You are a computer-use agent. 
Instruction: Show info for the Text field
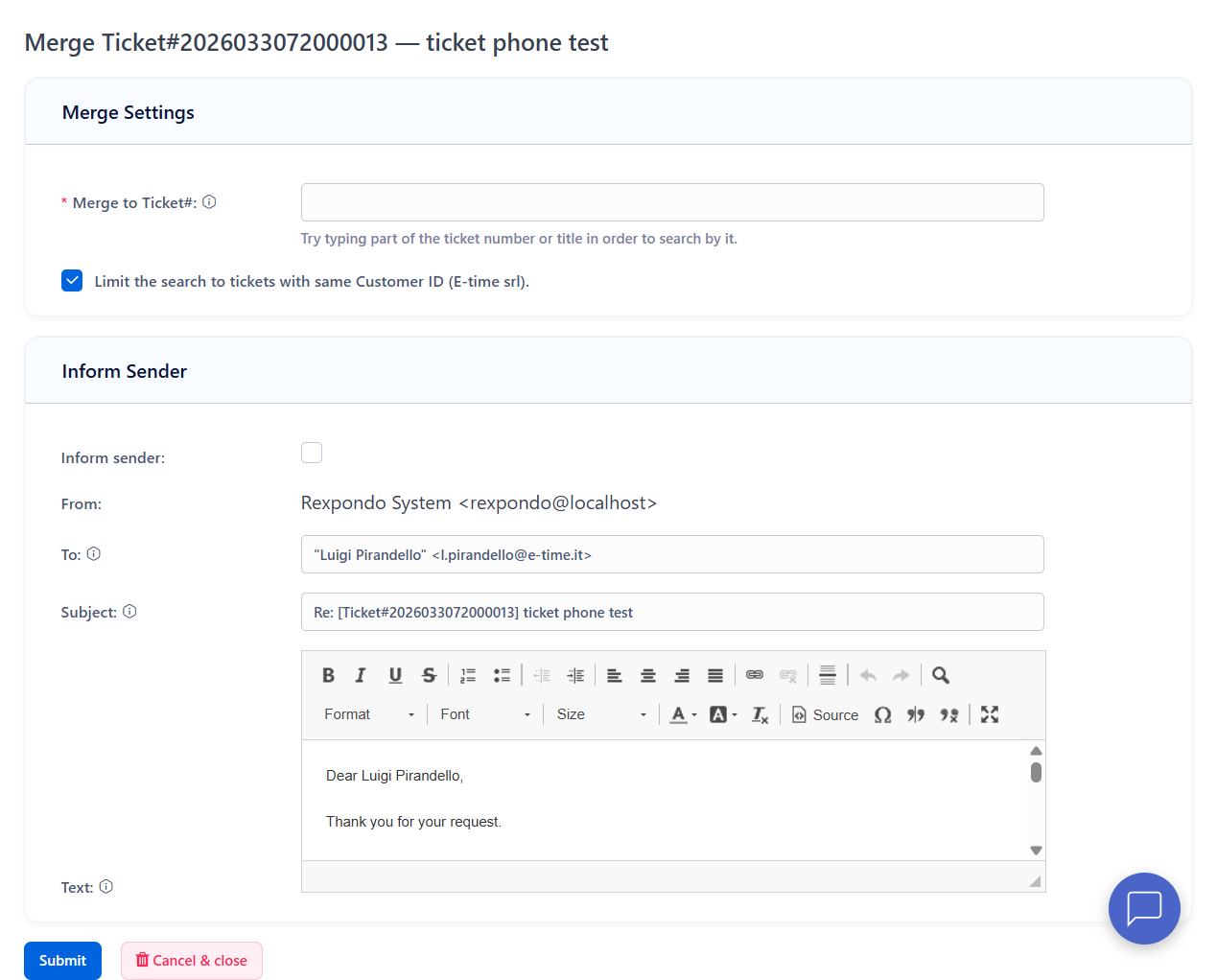click(x=106, y=886)
